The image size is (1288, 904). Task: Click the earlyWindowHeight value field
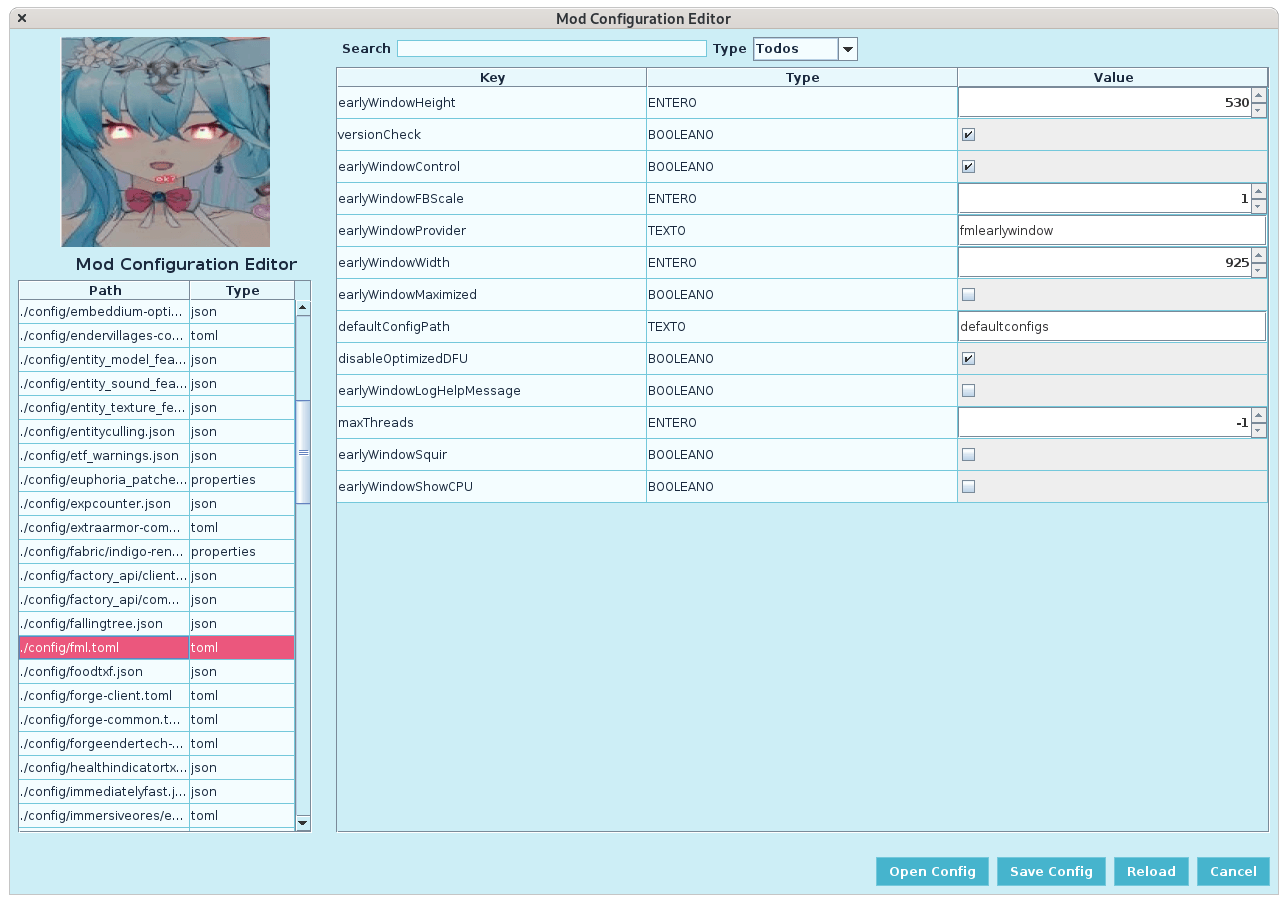click(1105, 103)
